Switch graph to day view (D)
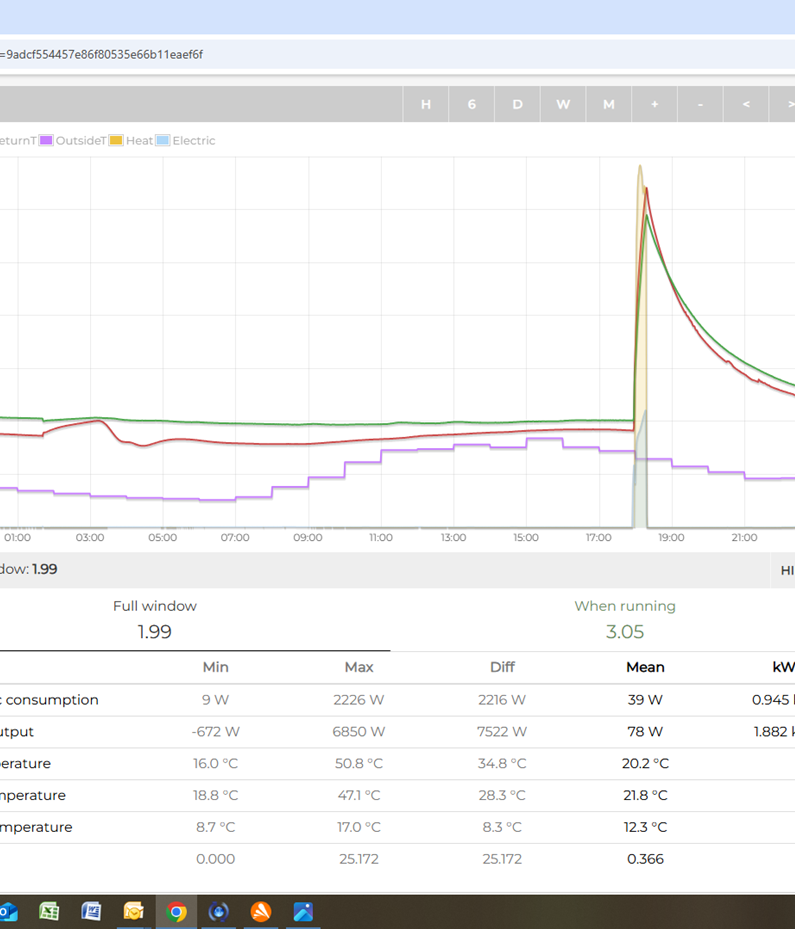Screen dimensions: 795x930 (517, 104)
